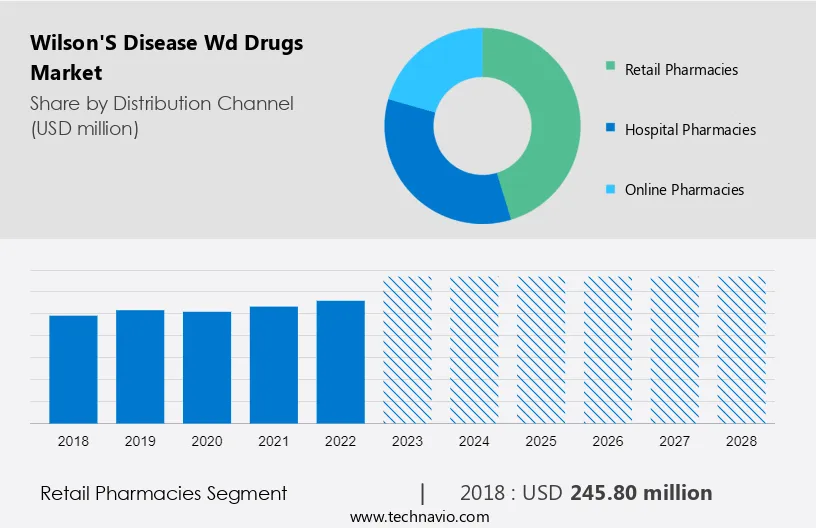This screenshot has width=816, height=528.
Task: Click the solid blue bar for 2018
Action: tap(73, 369)
